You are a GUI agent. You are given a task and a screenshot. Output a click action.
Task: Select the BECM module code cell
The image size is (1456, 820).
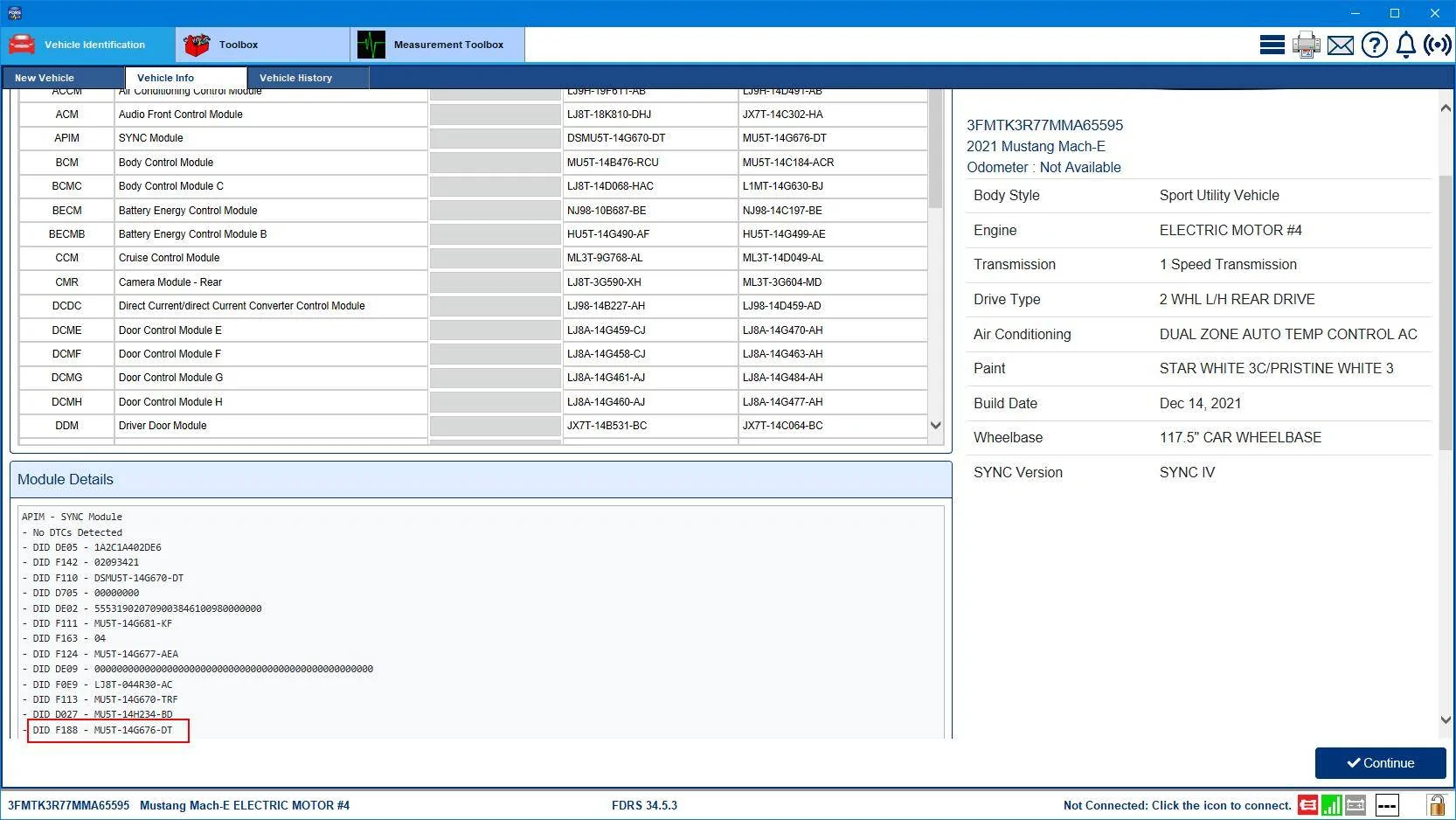(66, 211)
